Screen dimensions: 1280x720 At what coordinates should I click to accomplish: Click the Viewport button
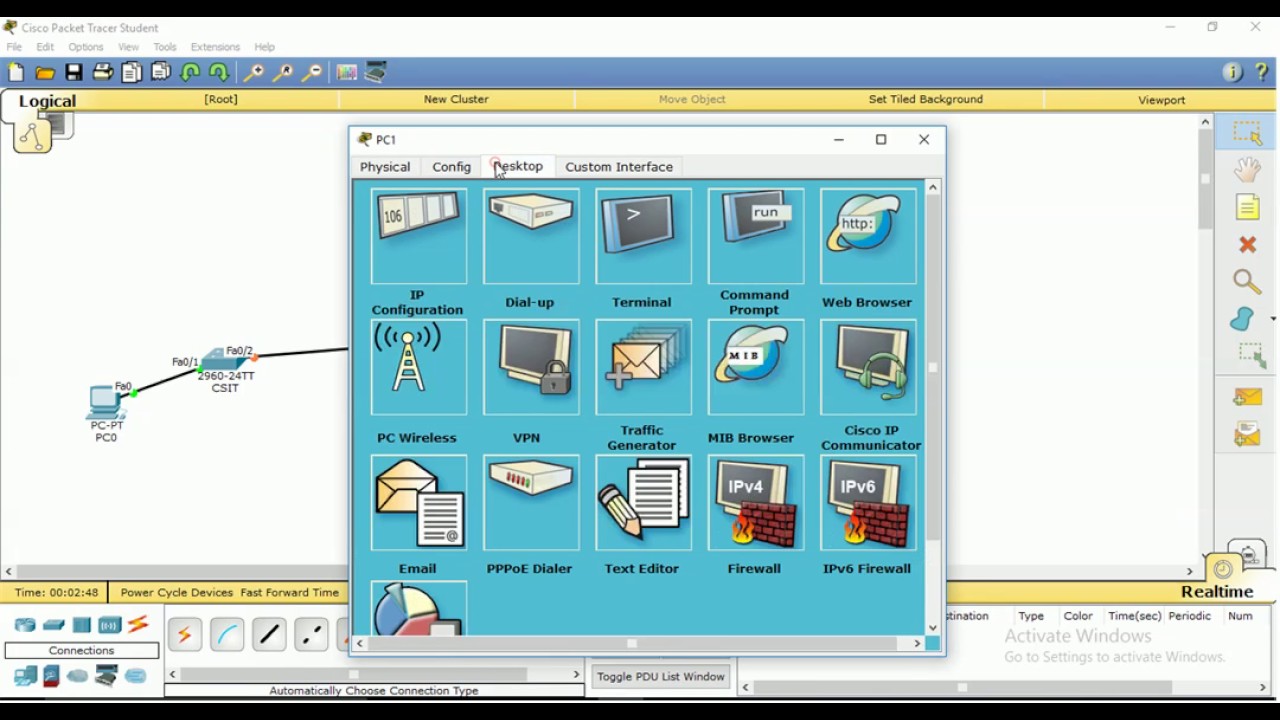[1161, 100]
